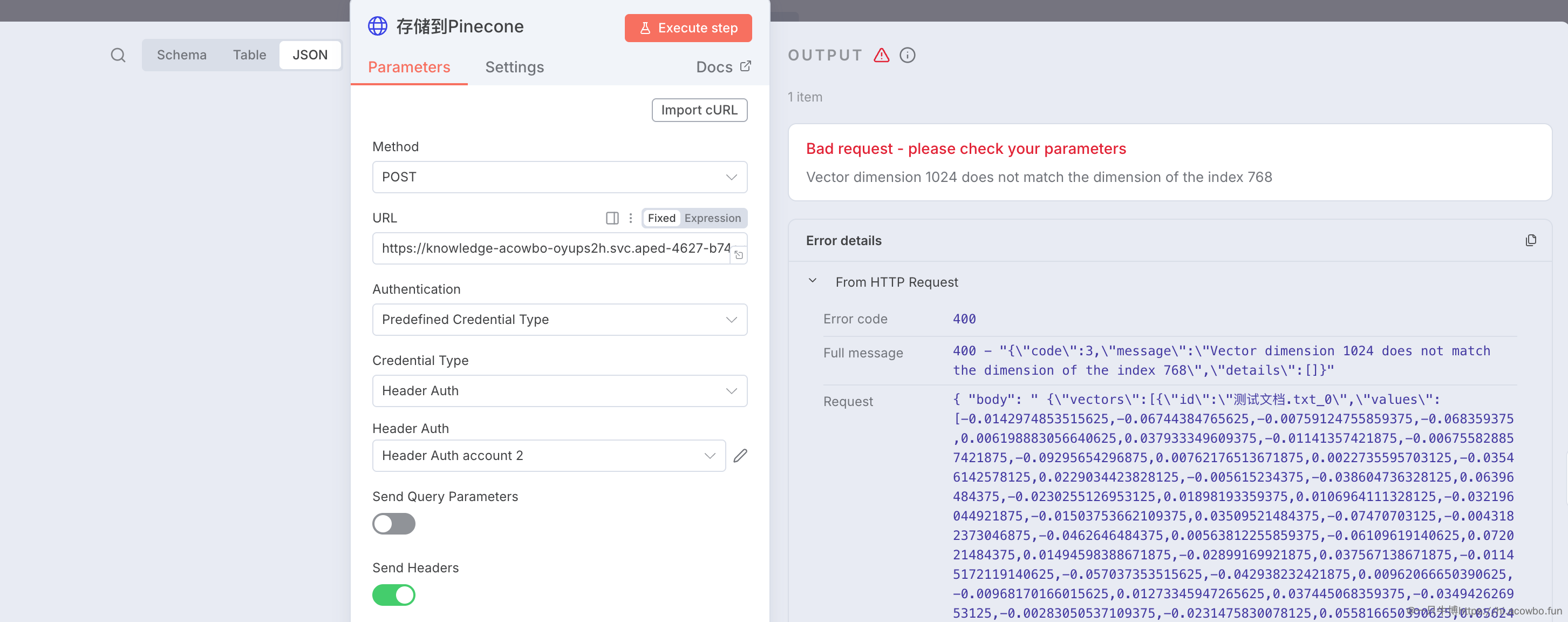Open Header Auth account 2 dropdown
Image resolution: width=1568 pixels, height=622 pixels.
coord(548,456)
